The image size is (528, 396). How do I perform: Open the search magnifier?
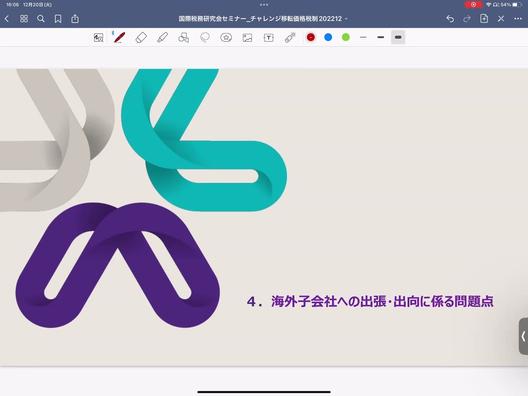point(41,19)
